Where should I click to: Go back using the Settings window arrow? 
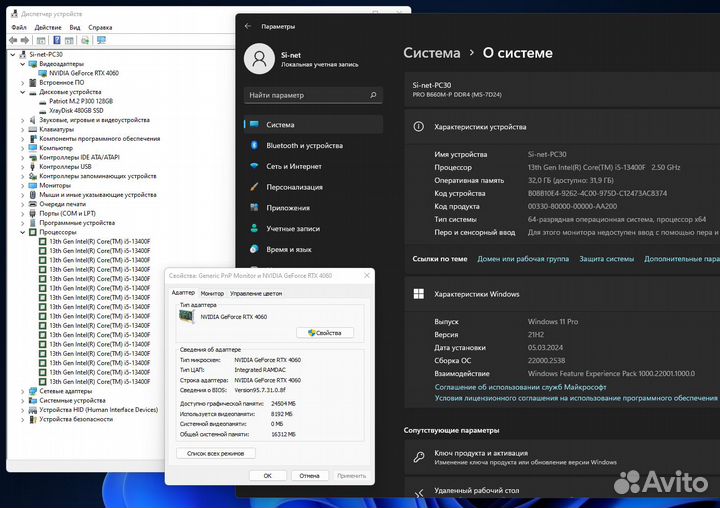coord(248,26)
